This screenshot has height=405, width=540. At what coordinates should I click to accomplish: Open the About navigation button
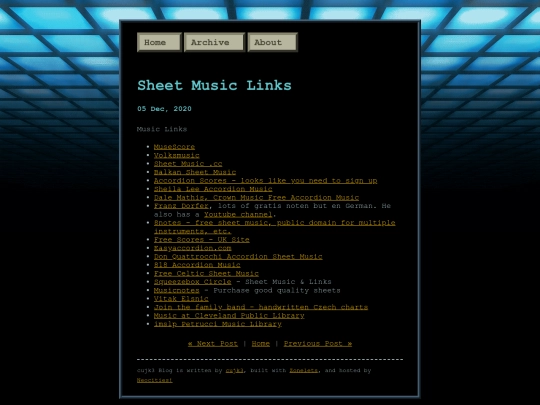272,42
